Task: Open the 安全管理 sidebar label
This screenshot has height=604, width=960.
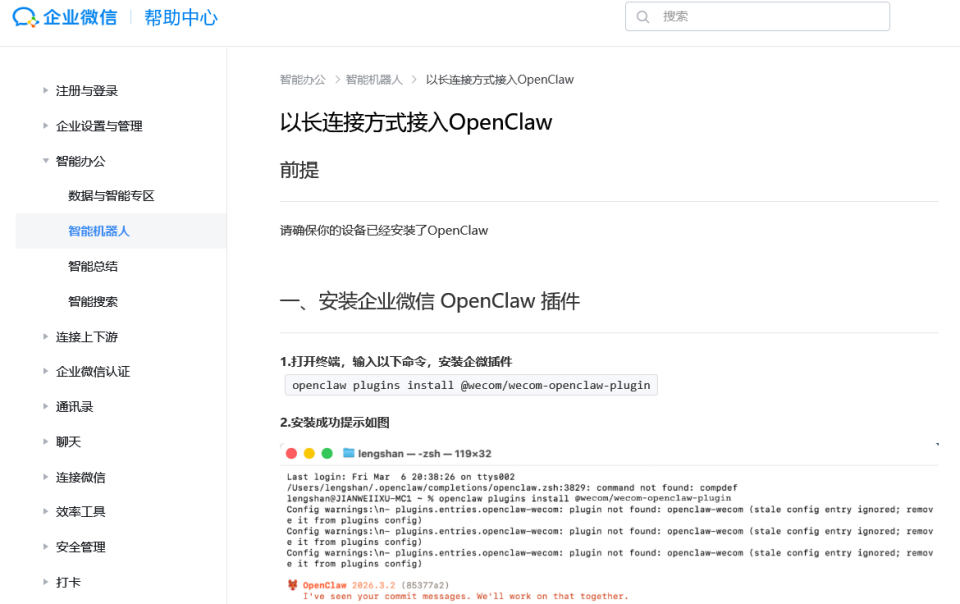Action: [x=80, y=547]
